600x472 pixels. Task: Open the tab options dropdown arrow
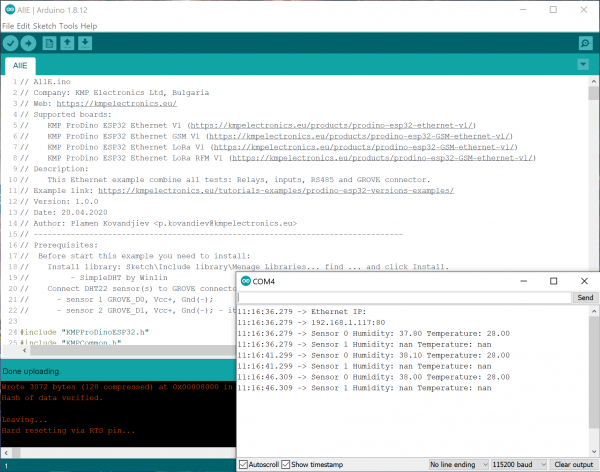(x=583, y=65)
